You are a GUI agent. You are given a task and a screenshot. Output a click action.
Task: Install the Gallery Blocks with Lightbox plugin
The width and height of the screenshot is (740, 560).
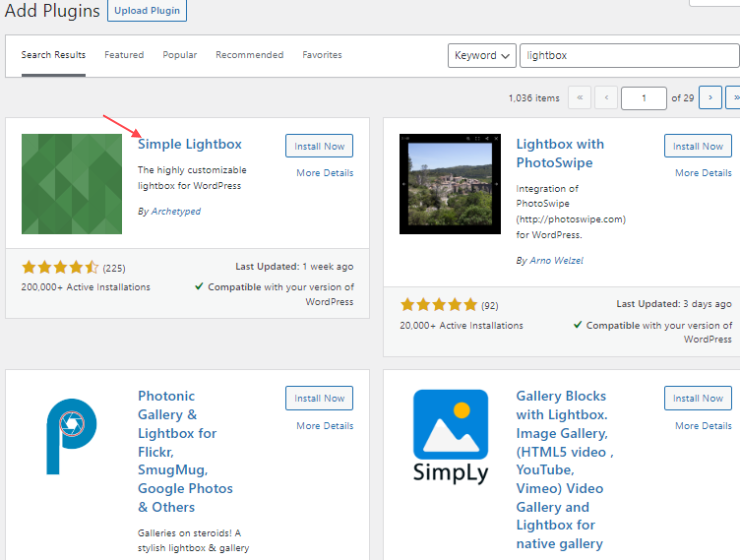[x=698, y=398]
